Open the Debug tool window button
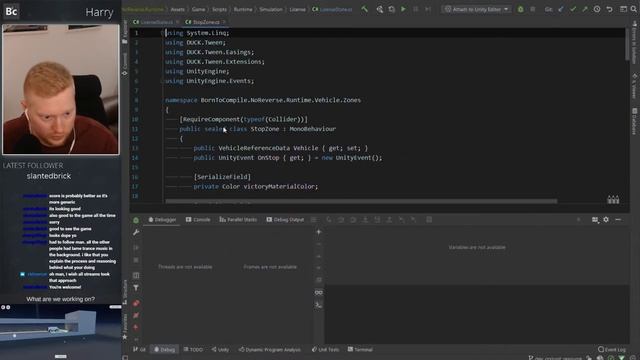The width and height of the screenshot is (640, 360). click(164, 349)
